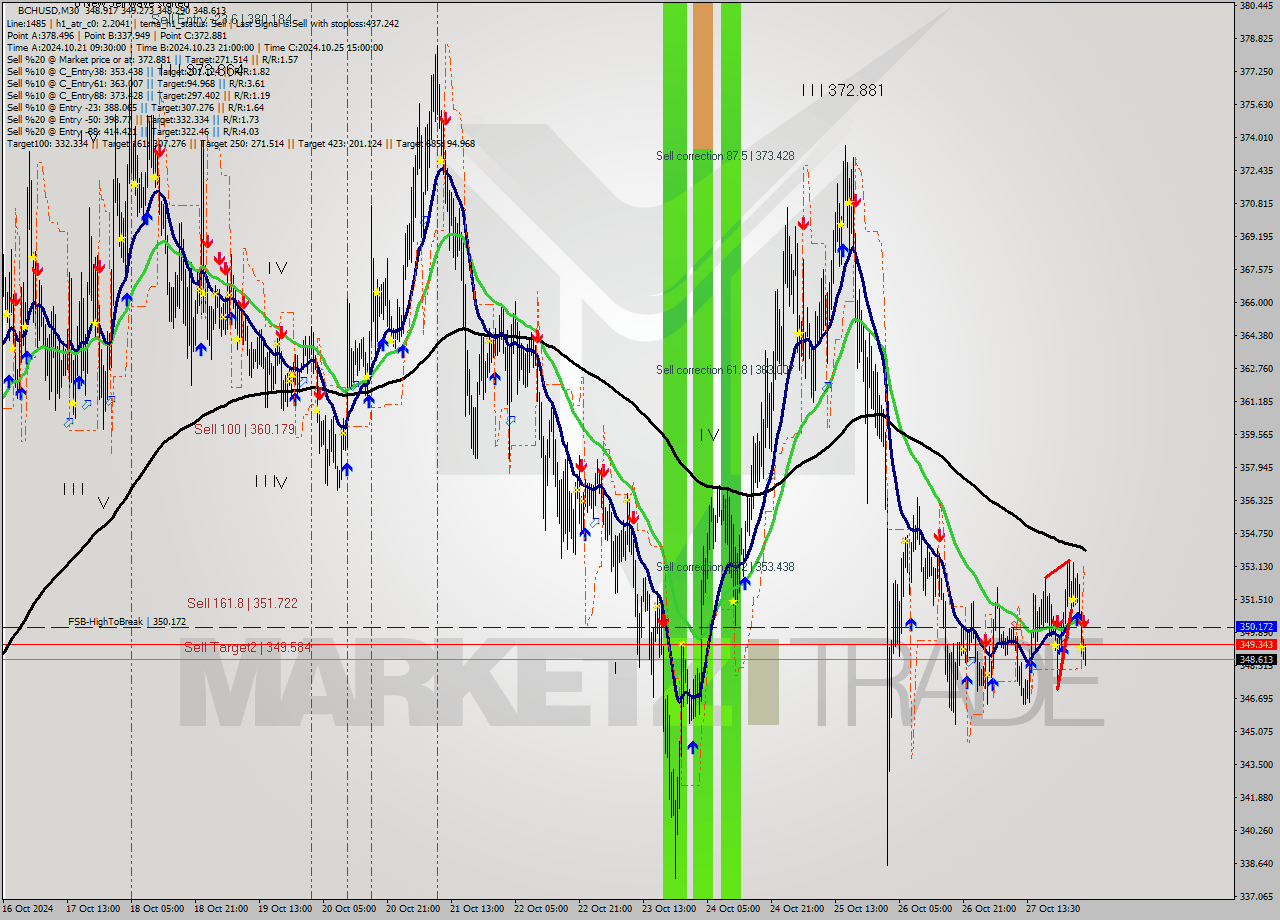Screen dimensions: 1280x920
Task: Click the 340.260 price axis value
Action: tap(1256, 830)
